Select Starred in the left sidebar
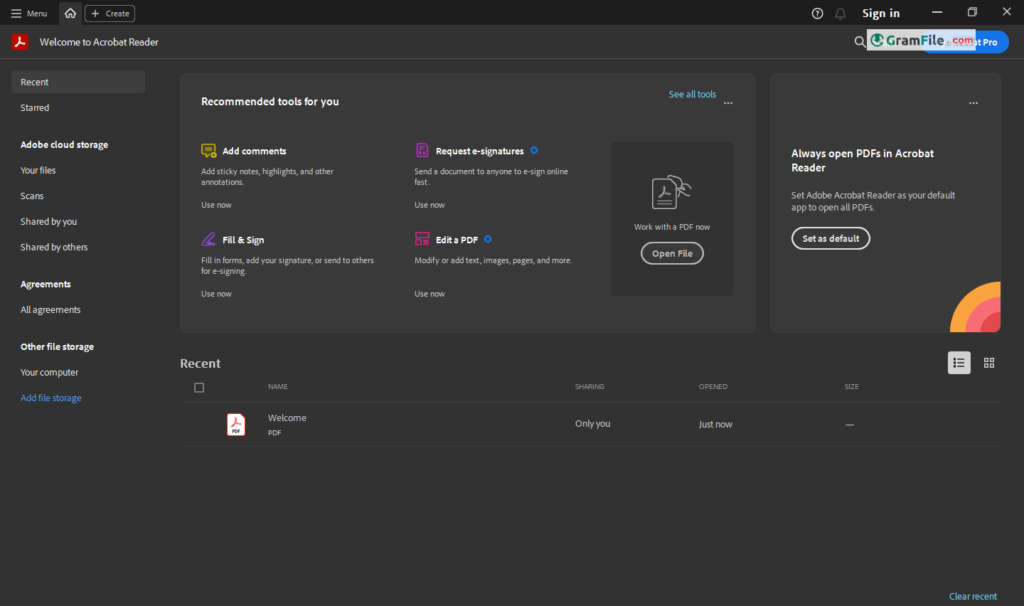This screenshot has width=1024, height=606. pos(35,108)
